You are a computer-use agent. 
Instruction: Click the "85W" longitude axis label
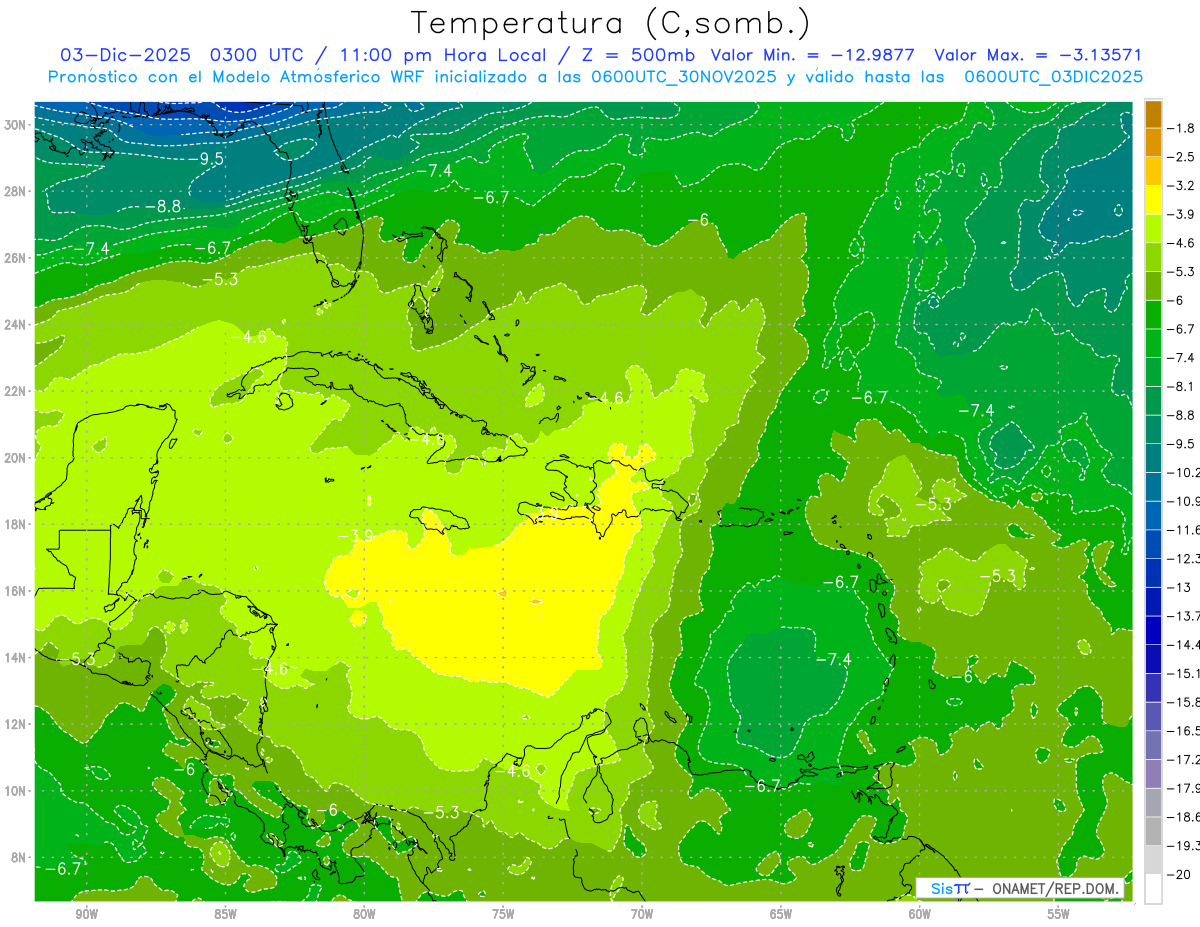[225, 914]
